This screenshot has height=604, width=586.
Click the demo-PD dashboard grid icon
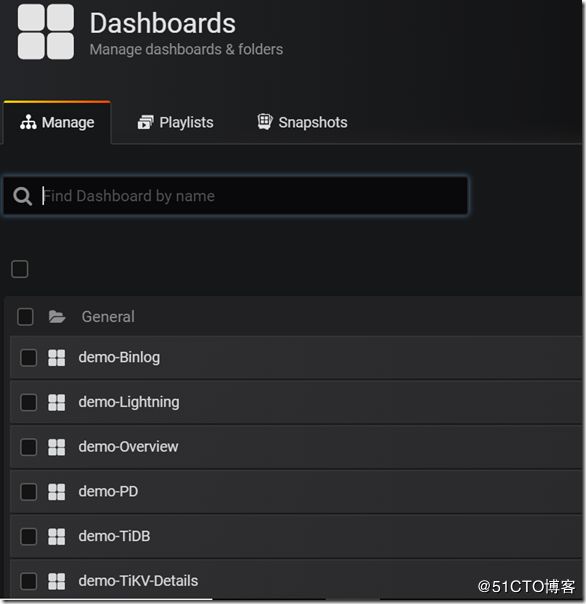coord(57,492)
